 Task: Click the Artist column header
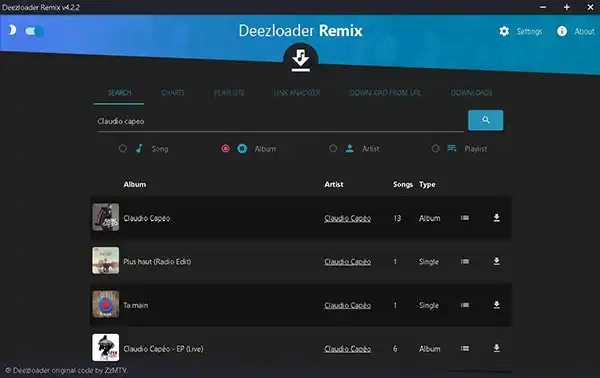[x=334, y=184]
